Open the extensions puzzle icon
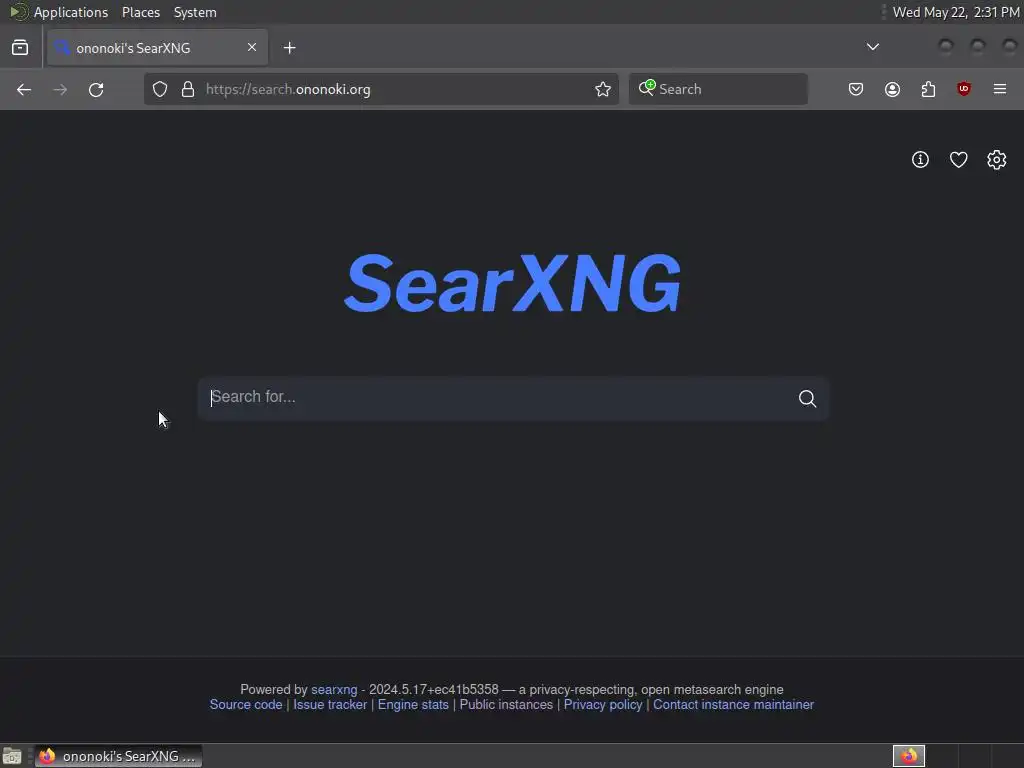Image resolution: width=1024 pixels, height=768 pixels. click(x=928, y=89)
